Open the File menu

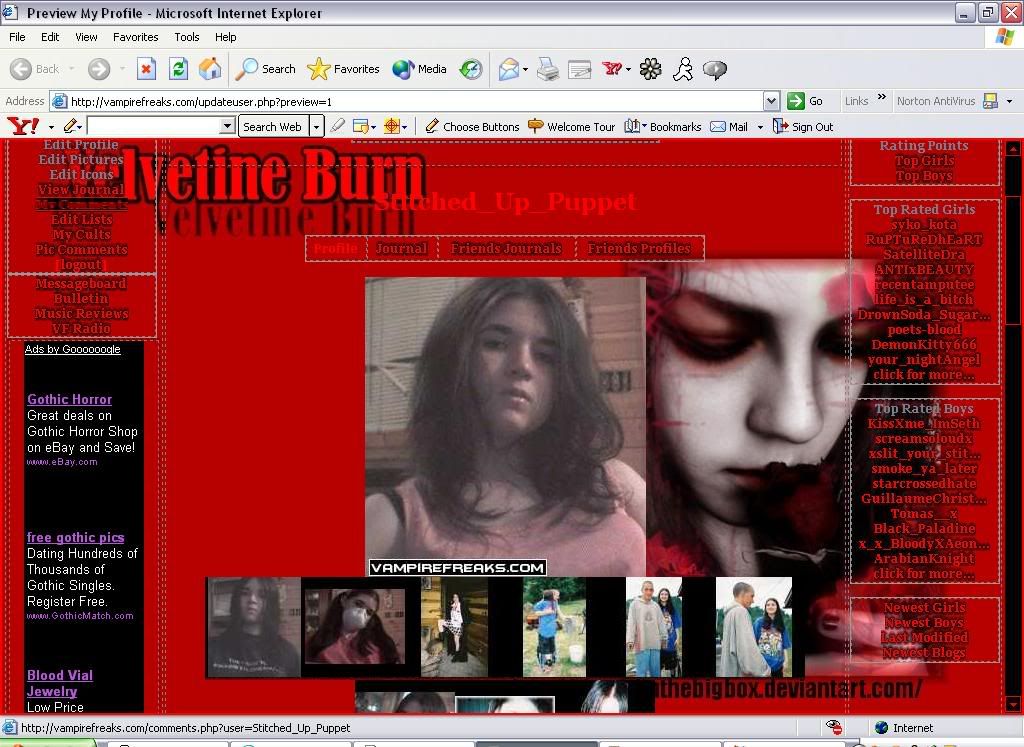click(x=17, y=37)
